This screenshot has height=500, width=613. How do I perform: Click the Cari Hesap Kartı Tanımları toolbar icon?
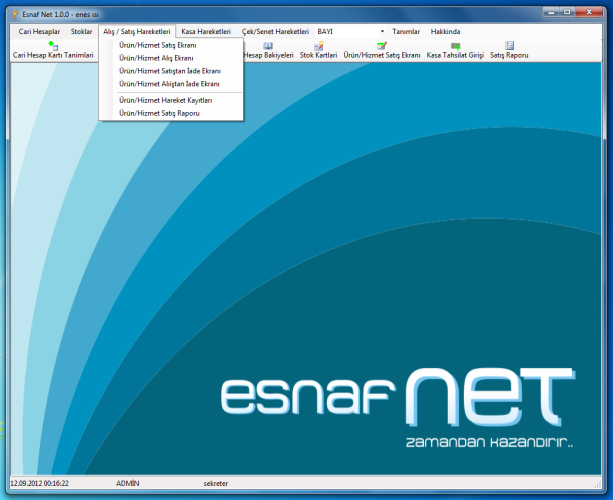pos(53,45)
